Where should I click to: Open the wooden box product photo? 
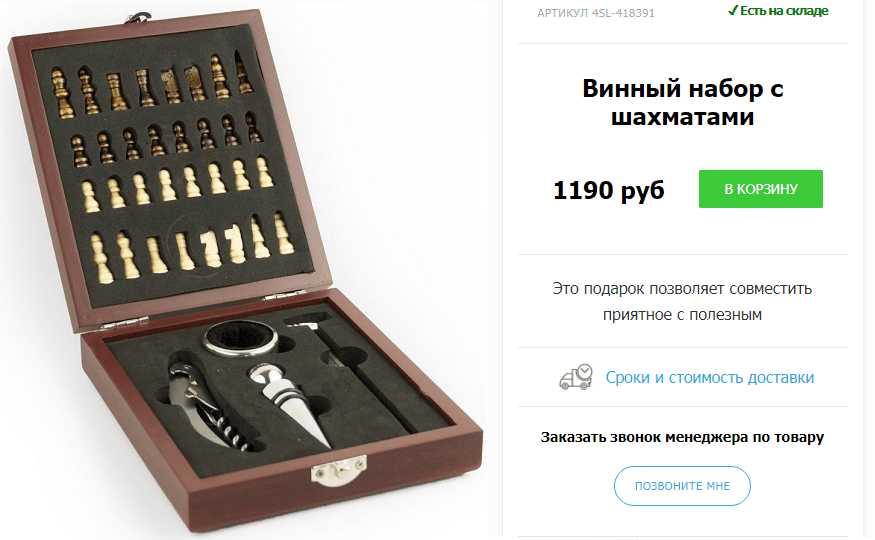[x=244, y=271]
